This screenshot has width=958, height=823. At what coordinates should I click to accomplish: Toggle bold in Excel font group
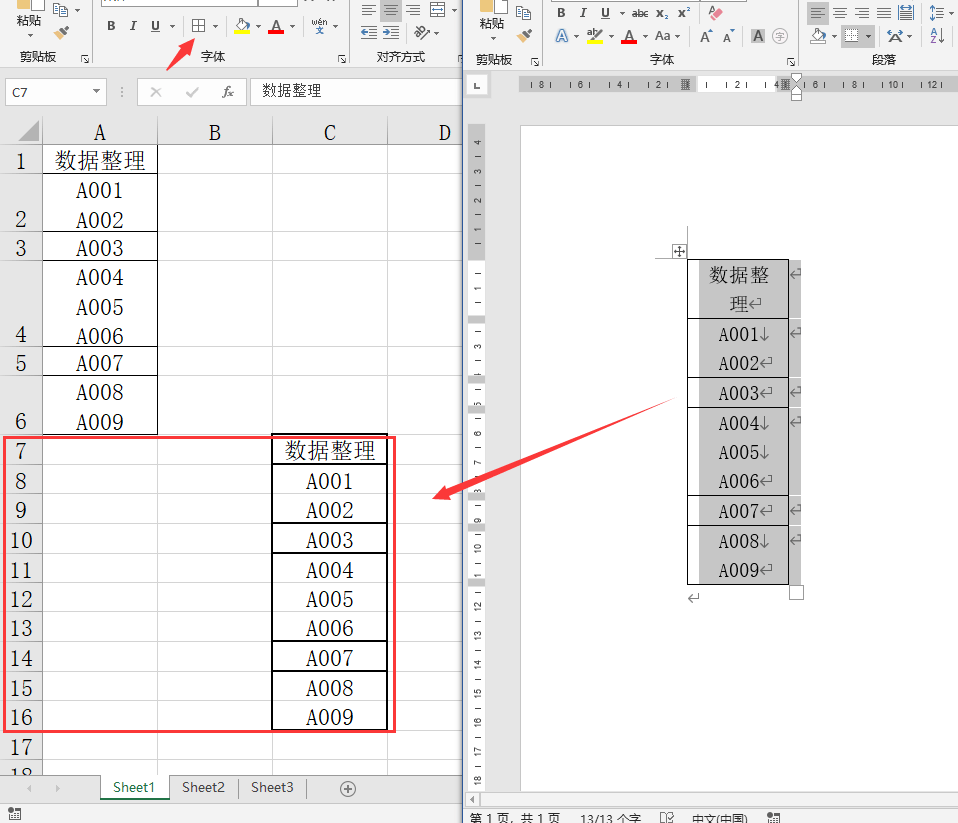pos(111,26)
